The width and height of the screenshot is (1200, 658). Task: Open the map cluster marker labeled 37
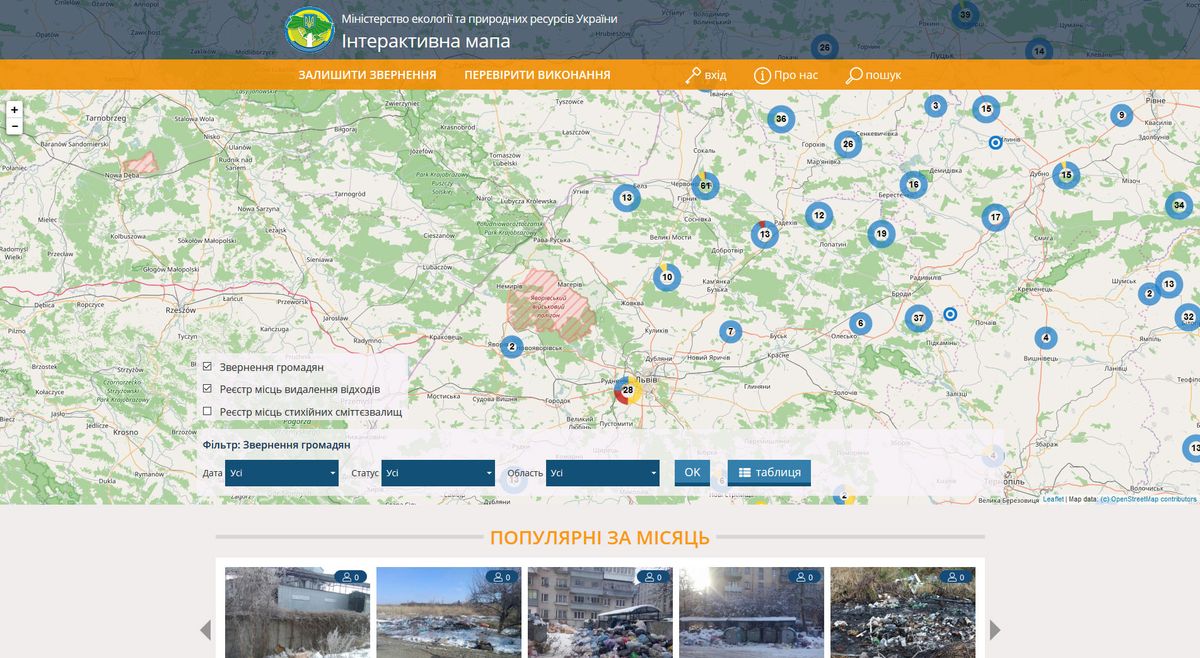pos(918,319)
